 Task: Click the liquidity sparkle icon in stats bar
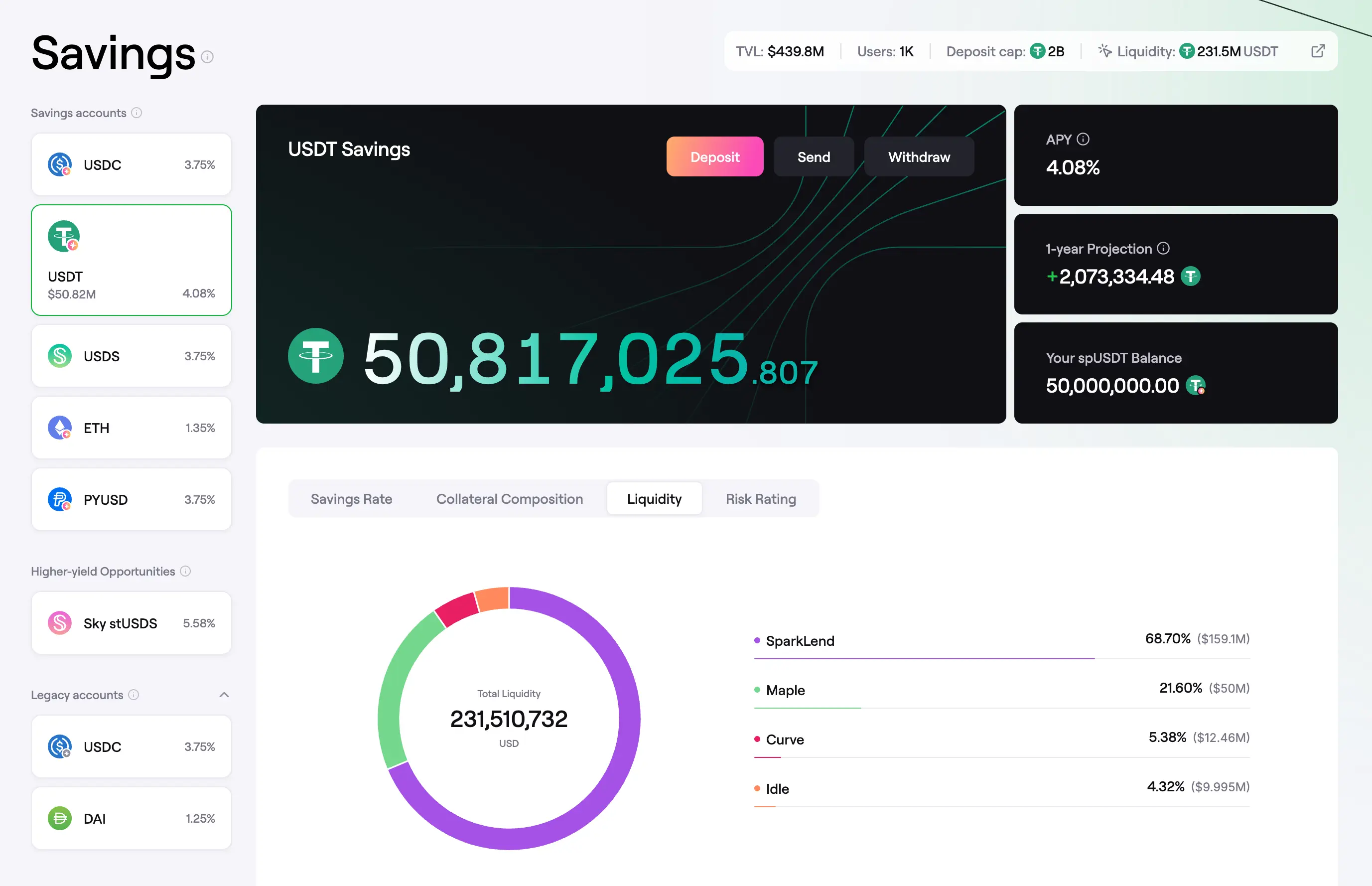tap(1104, 51)
